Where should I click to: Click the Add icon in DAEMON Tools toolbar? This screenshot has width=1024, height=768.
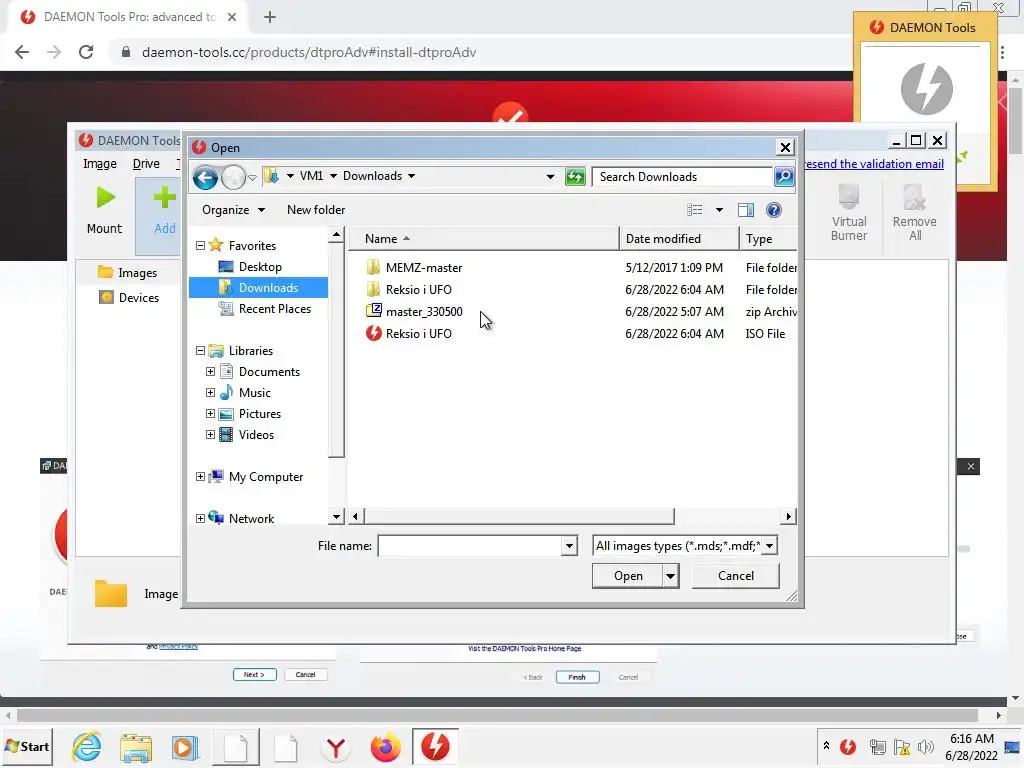tap(165, 198)
